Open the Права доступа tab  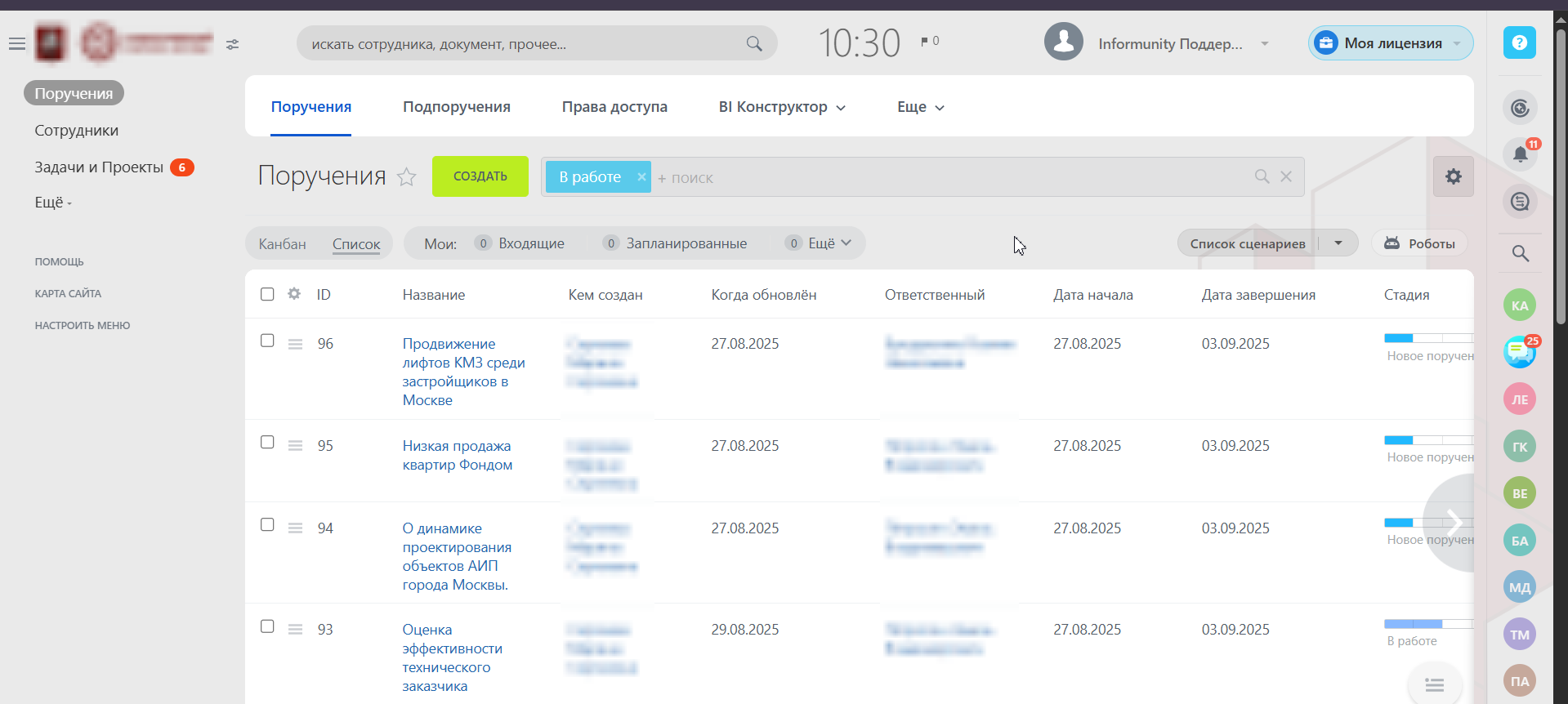click(614, 107)
